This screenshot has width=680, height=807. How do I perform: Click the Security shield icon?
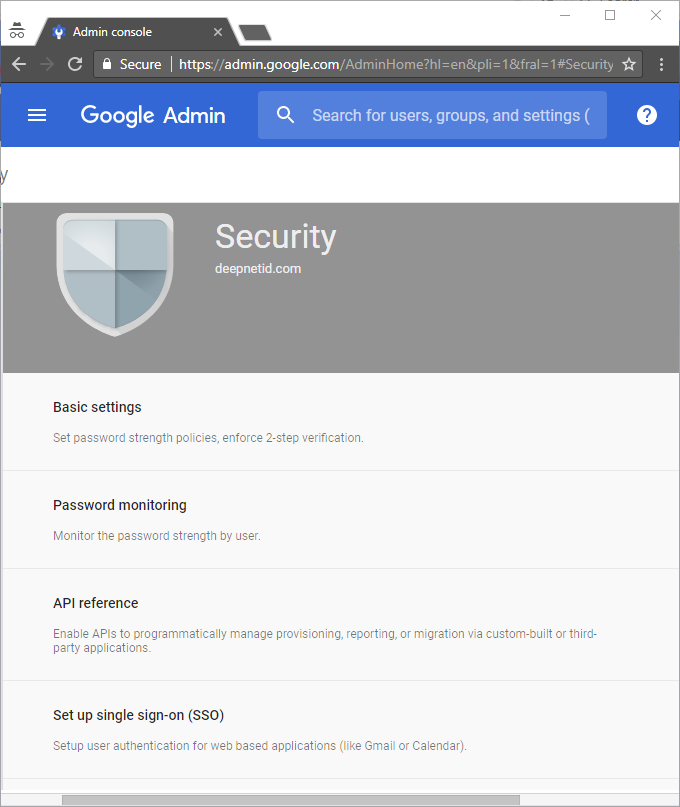click(115, 273)
